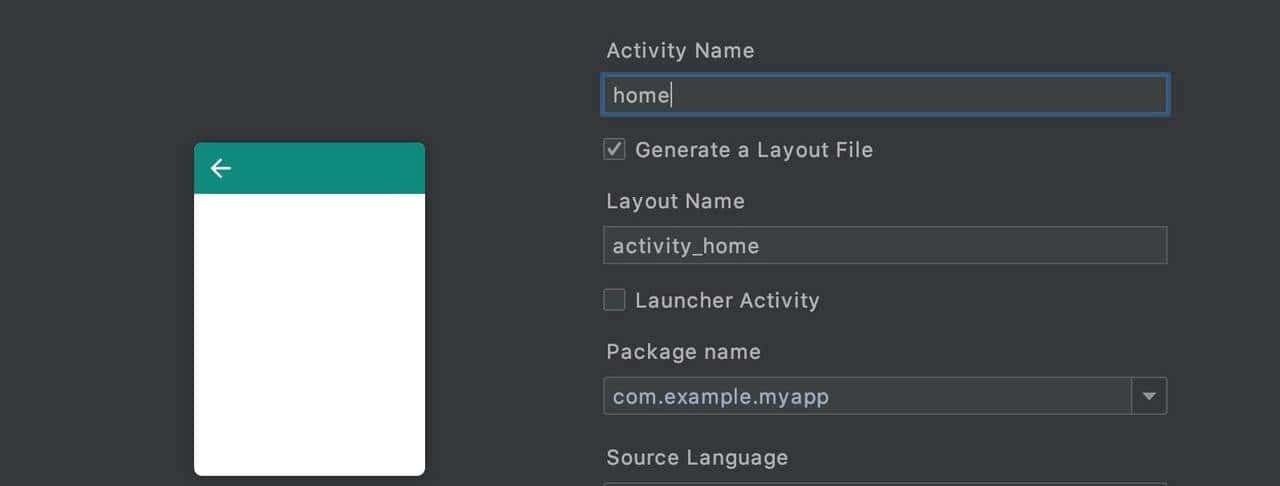
Task: Click the empty square beside Launcher Activity
Action: 615,300
